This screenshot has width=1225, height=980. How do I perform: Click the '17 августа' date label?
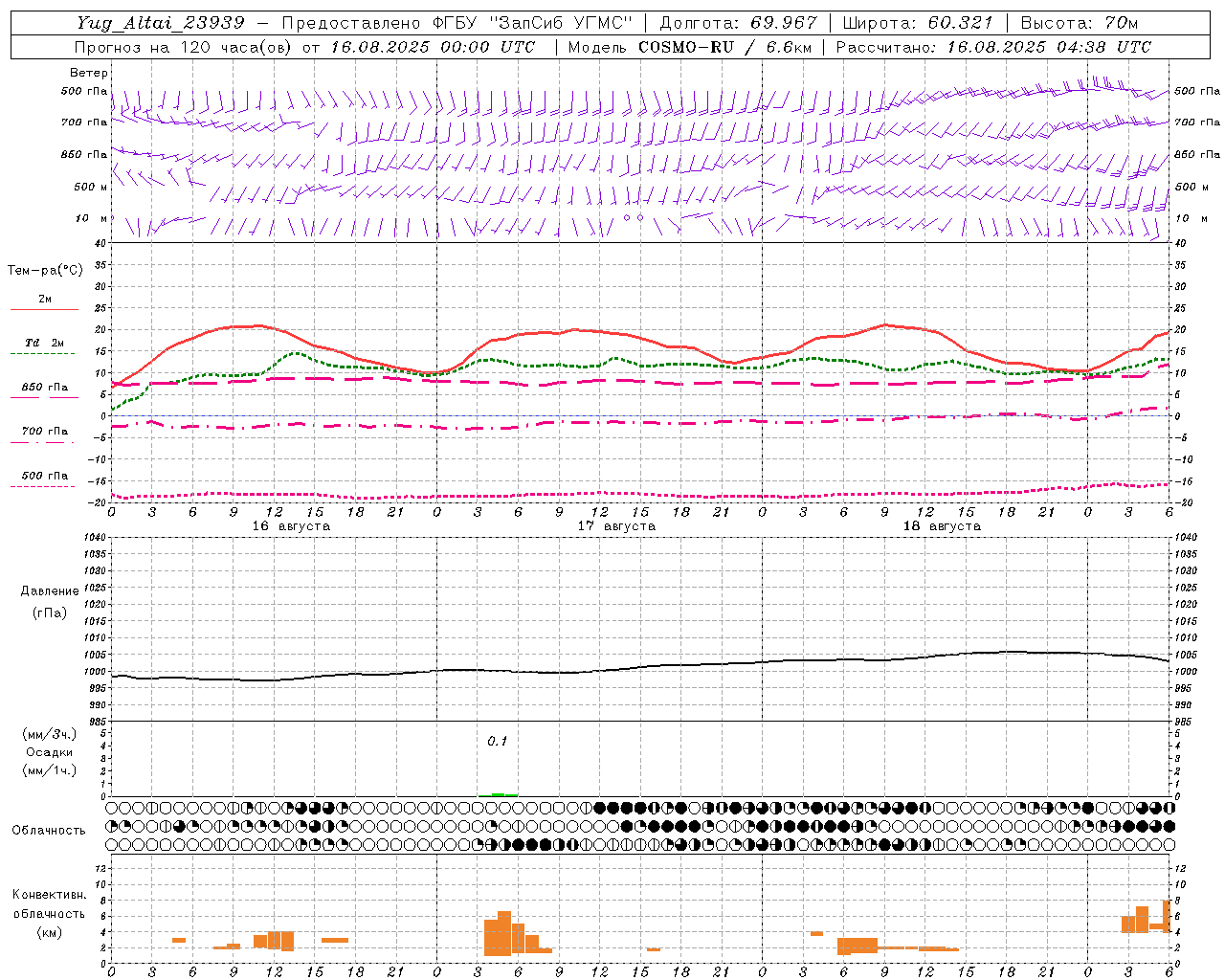tap(616, 526)
